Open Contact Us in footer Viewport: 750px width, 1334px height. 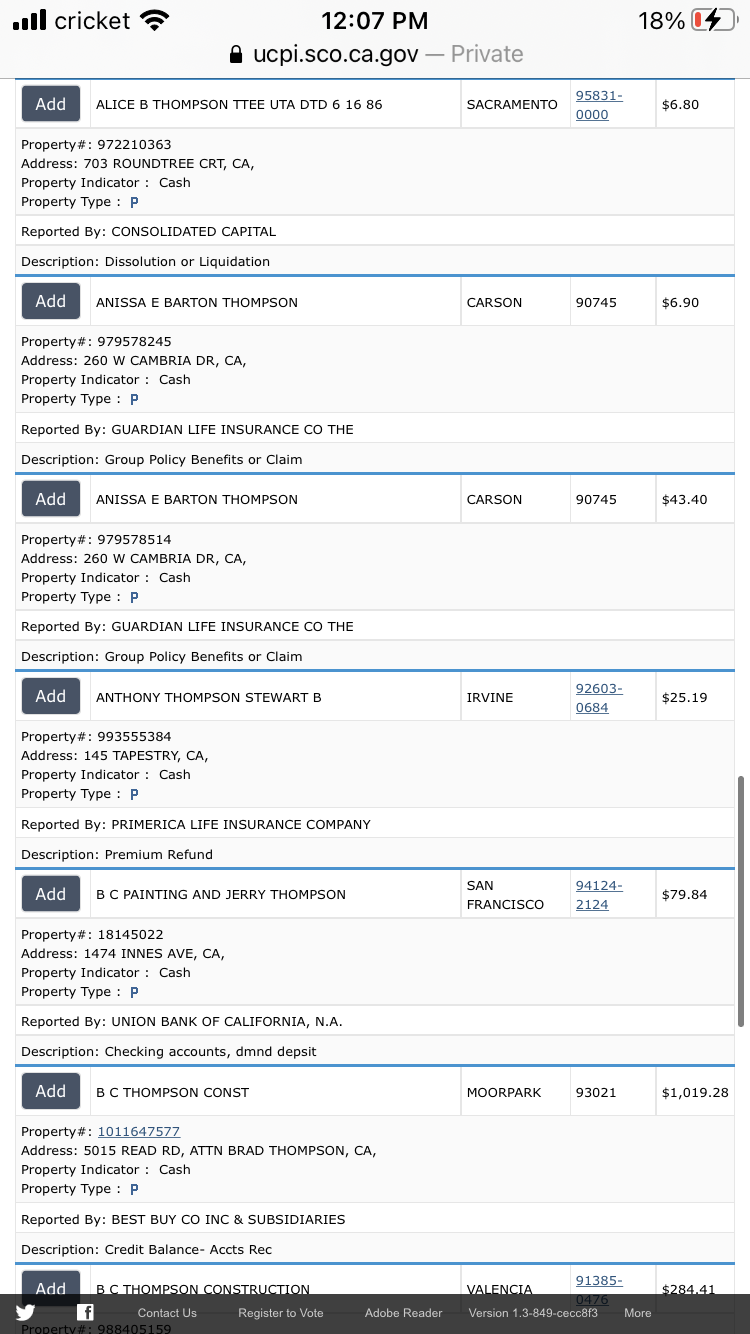(167, 1313)
